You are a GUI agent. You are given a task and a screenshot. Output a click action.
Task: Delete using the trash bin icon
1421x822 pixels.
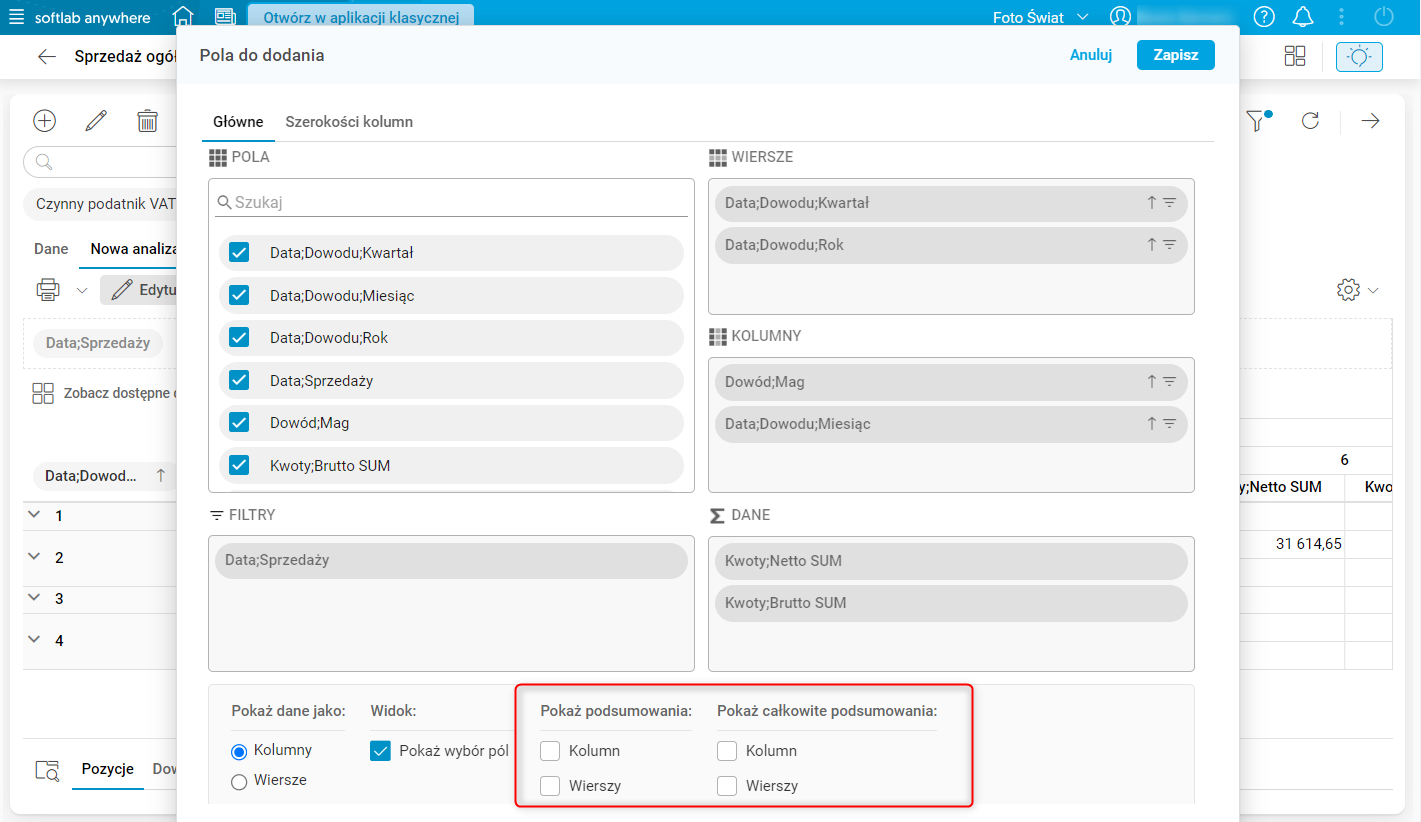coord(148,121)
